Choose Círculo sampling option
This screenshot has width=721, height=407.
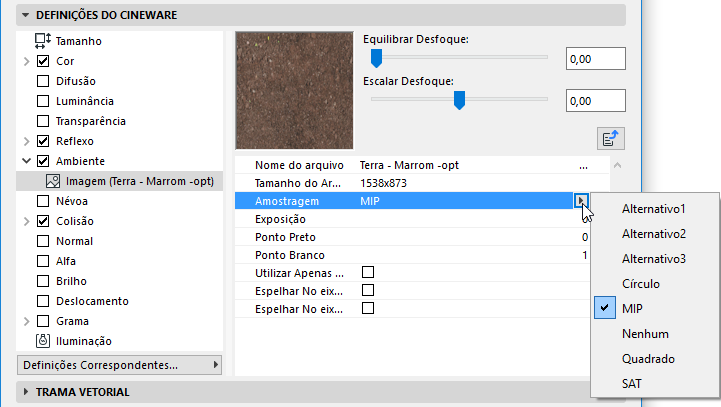pyautogui.click(x=655, y=284)
